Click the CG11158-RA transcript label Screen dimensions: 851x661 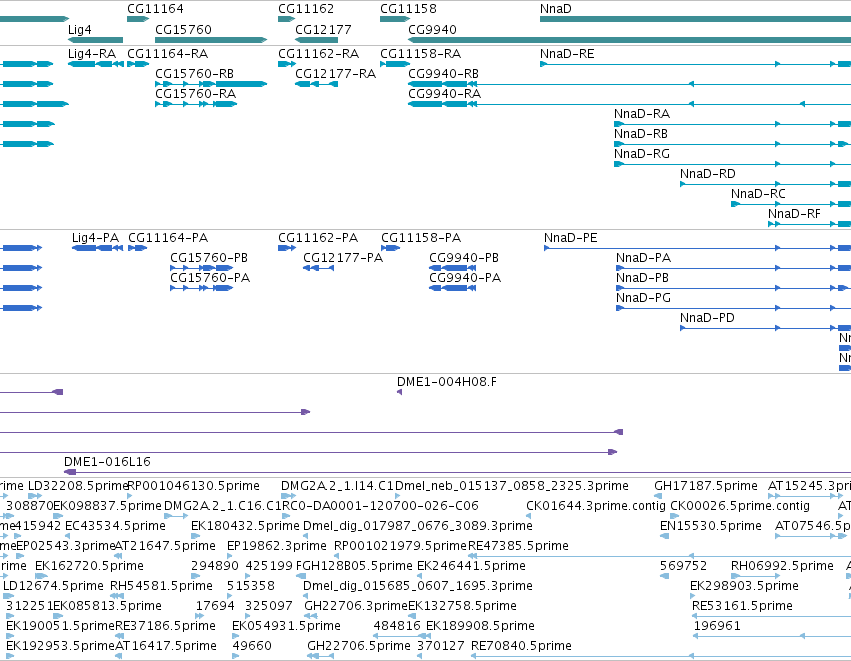421,54
